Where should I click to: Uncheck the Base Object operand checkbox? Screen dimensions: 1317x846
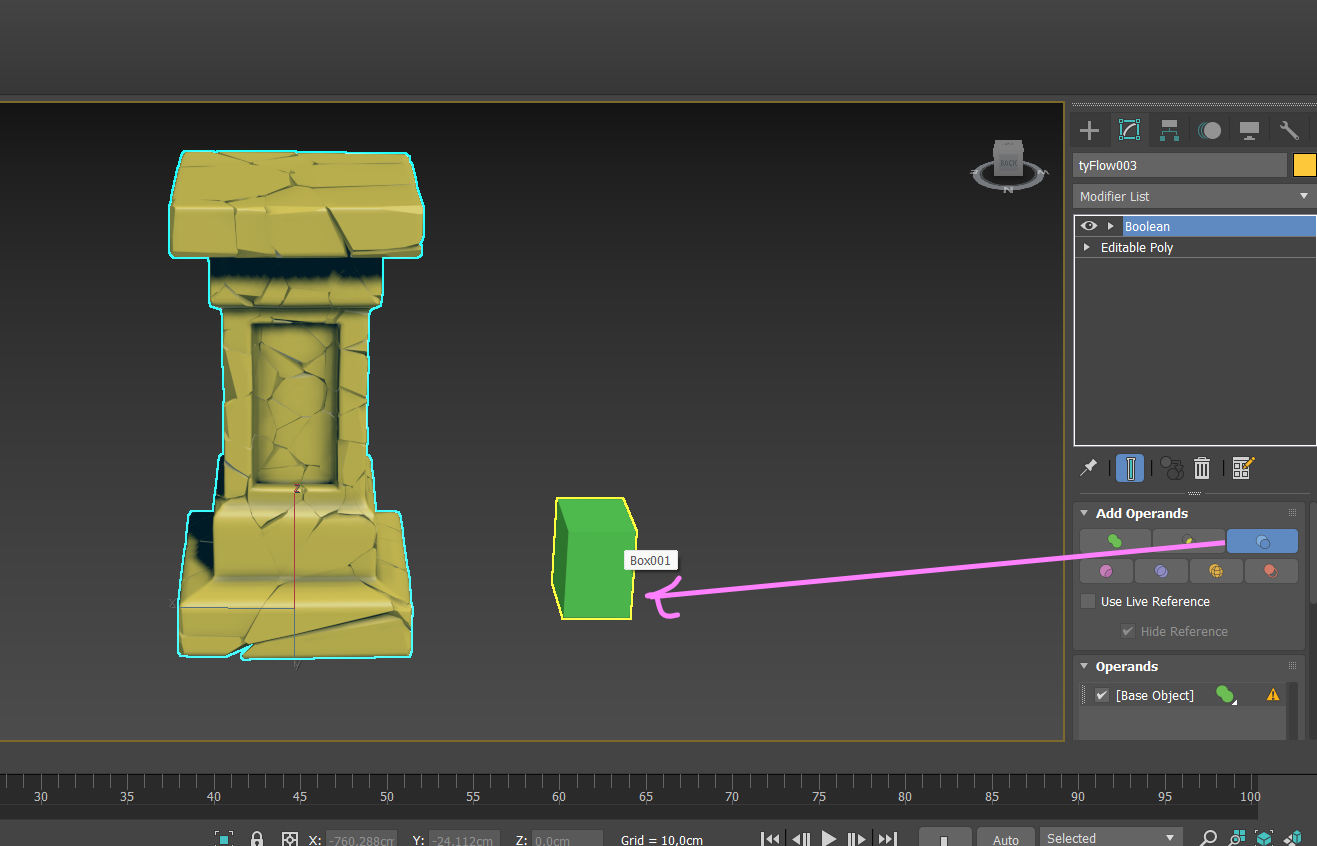pyautogui.click(x=1102, y=695)
